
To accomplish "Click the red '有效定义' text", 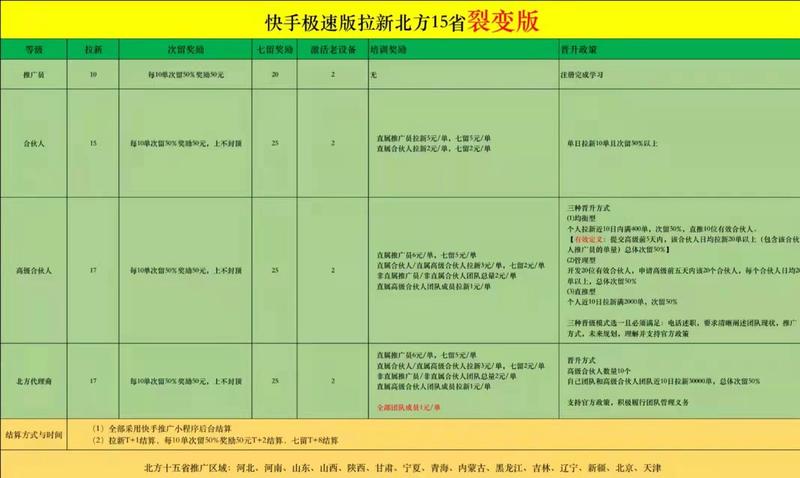I will [589, 239].
